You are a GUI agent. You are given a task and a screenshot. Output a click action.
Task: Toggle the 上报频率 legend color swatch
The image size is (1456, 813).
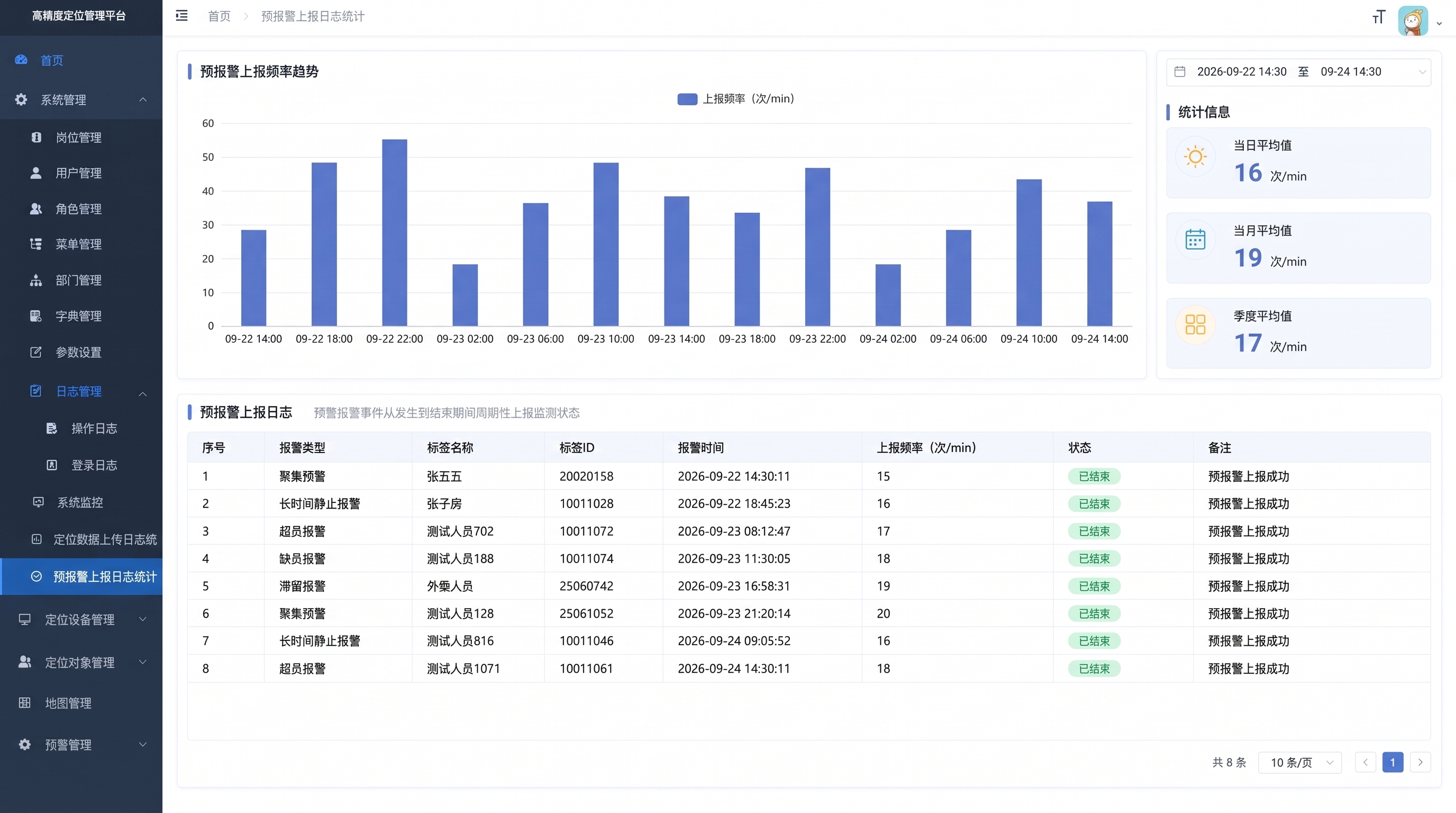point(687,99)
